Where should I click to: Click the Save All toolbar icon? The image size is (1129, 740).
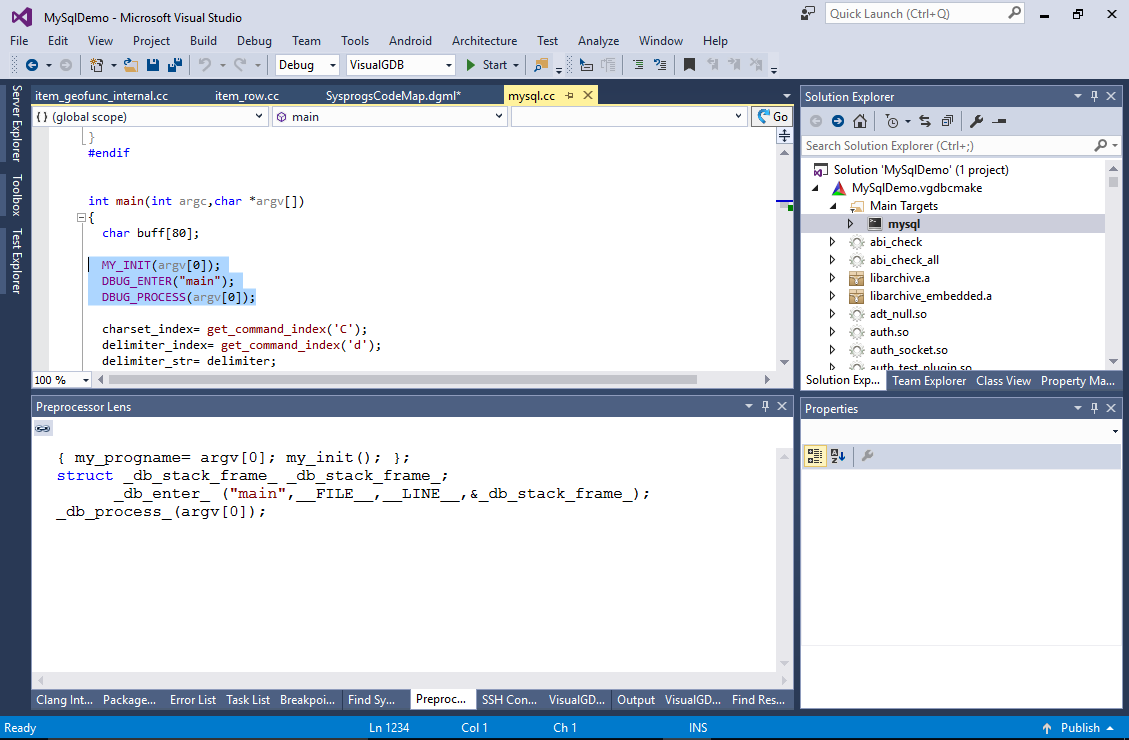click(x=174, y=65)
